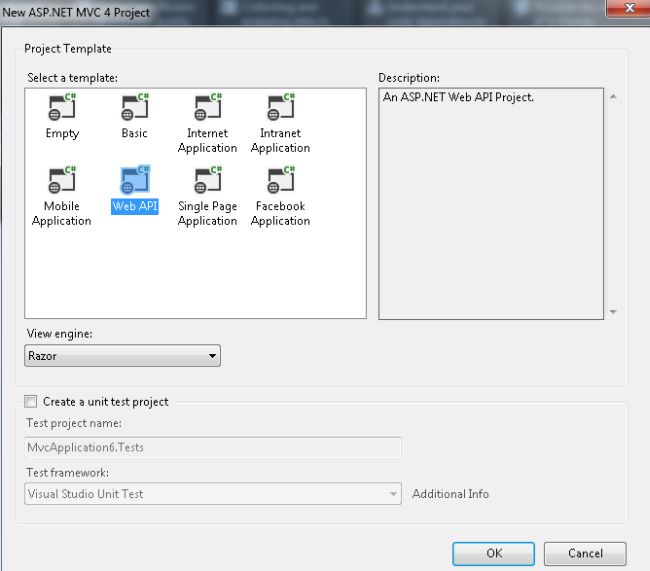Expand the Test framework dropdown arrow

tap(393, 494)
